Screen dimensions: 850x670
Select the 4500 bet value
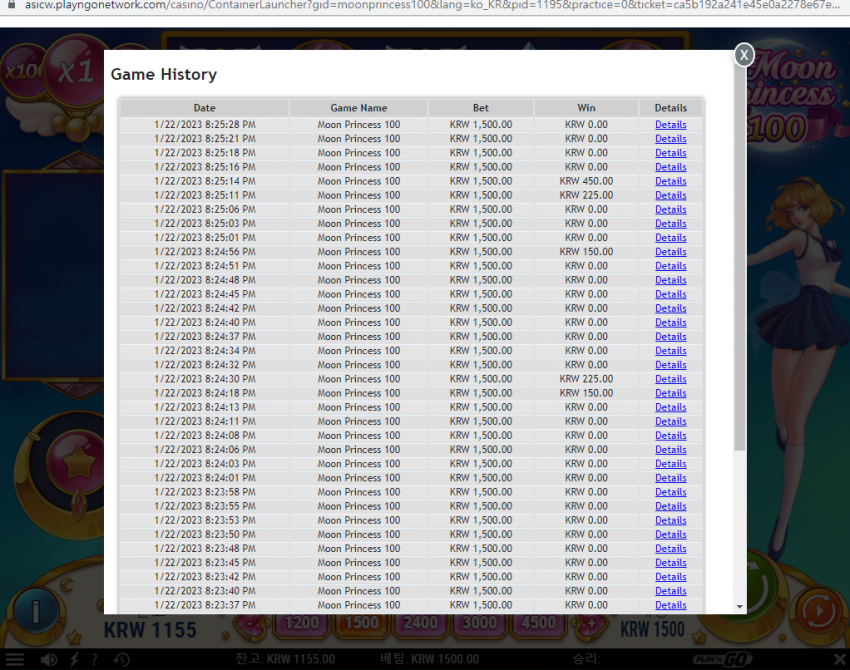[539, 623]
